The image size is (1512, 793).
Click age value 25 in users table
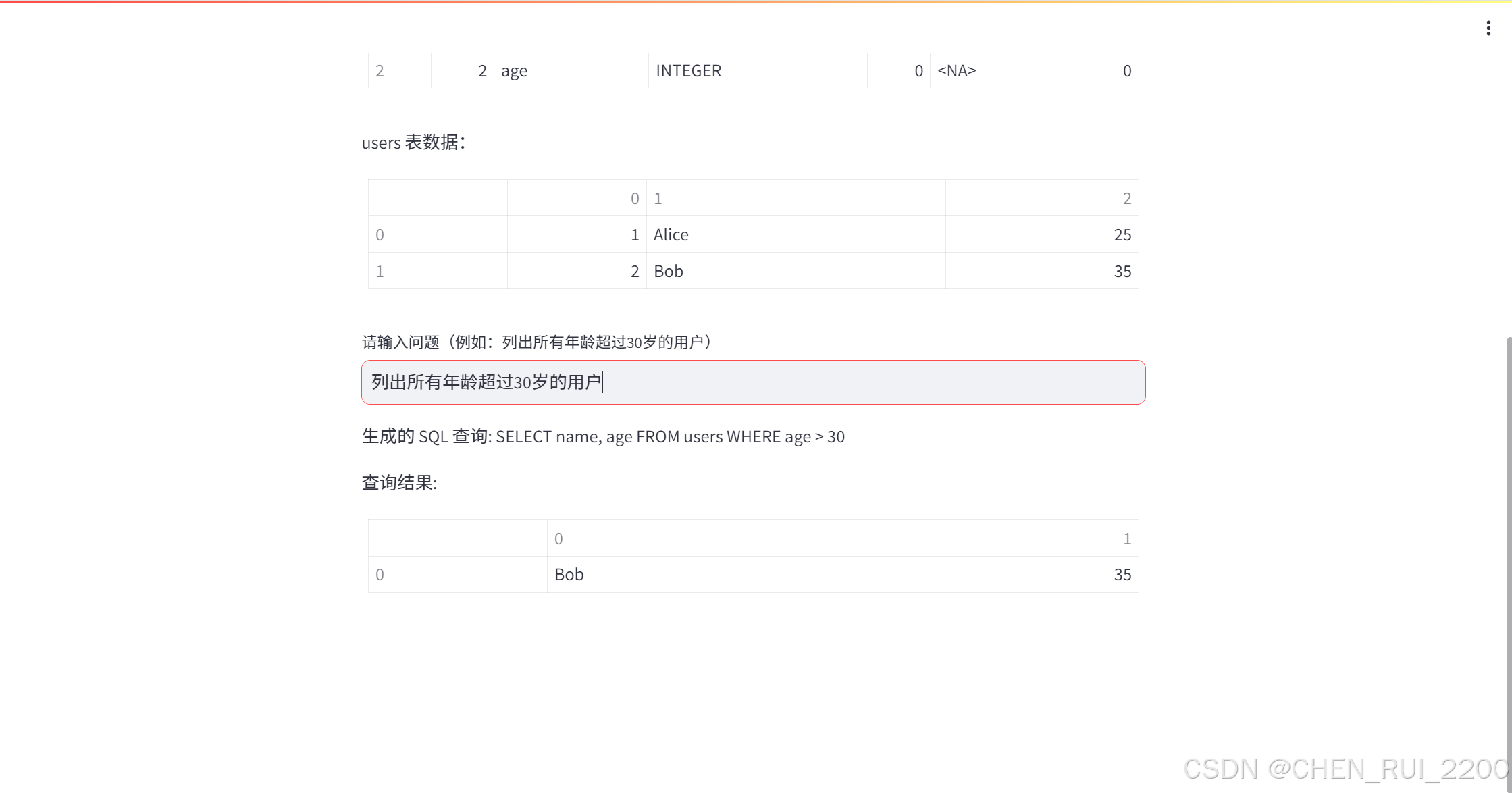[x=1122, y=234]
